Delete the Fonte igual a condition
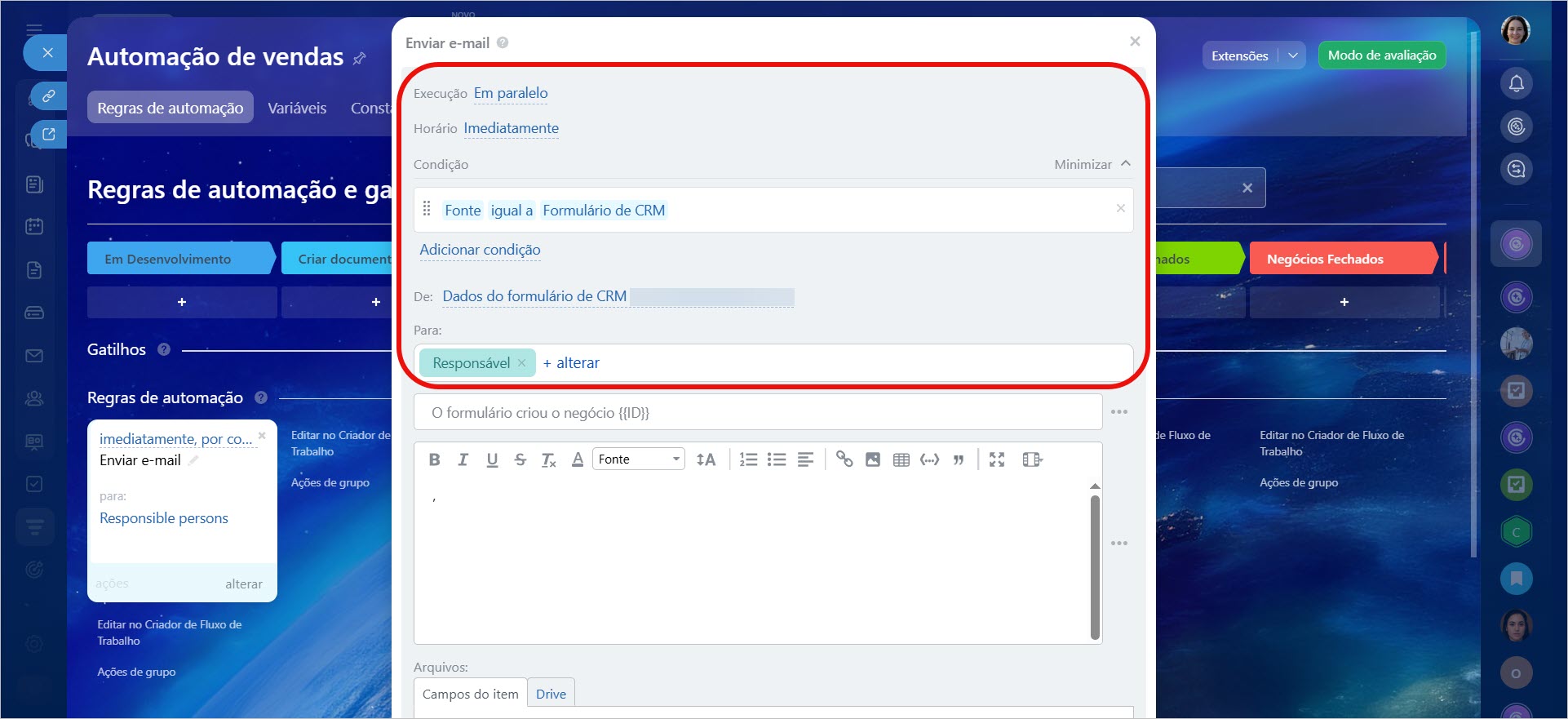Screen dimensions: 1568x719 pyautogui.click(x=1121, y=209)
